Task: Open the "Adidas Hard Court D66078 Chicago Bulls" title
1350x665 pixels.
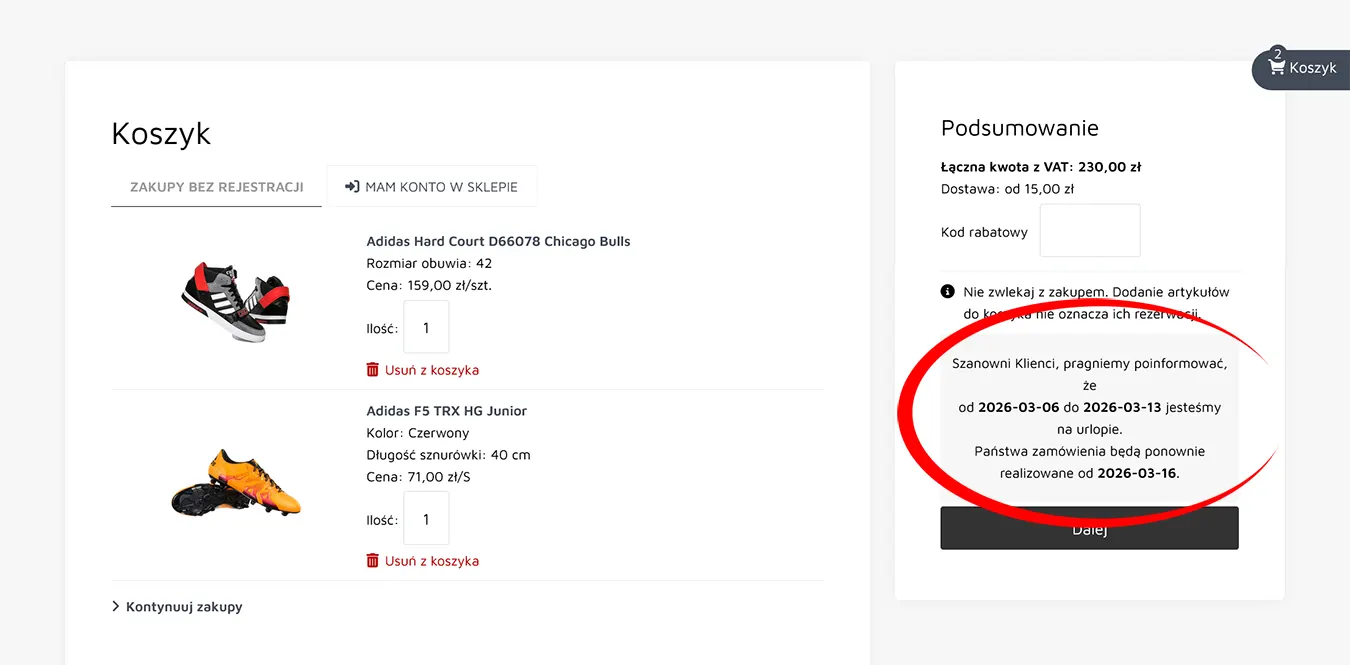Action: point(498,241)
